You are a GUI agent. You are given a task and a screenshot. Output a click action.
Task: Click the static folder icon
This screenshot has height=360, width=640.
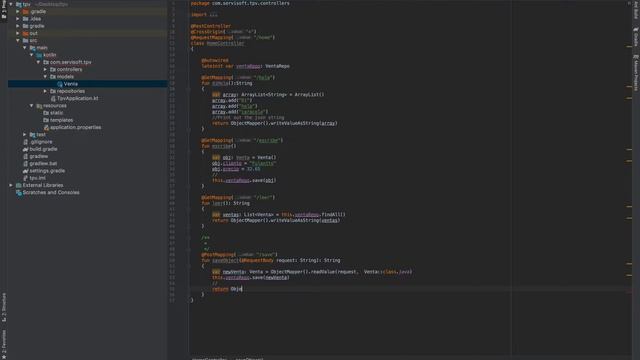point(46,113)
